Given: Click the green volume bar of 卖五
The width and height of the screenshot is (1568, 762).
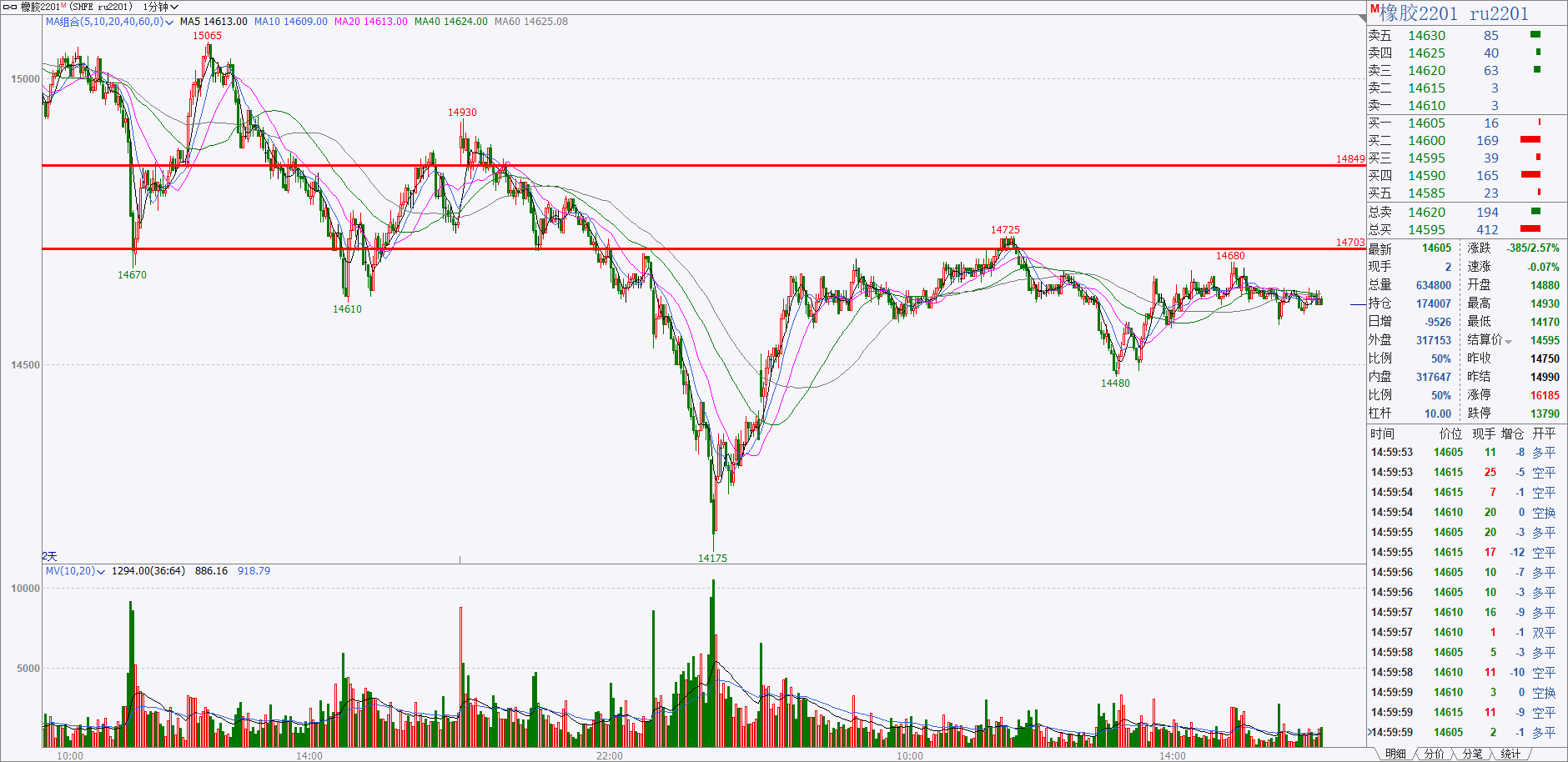Looking at the screenshot, I should tap(1535, 35).
